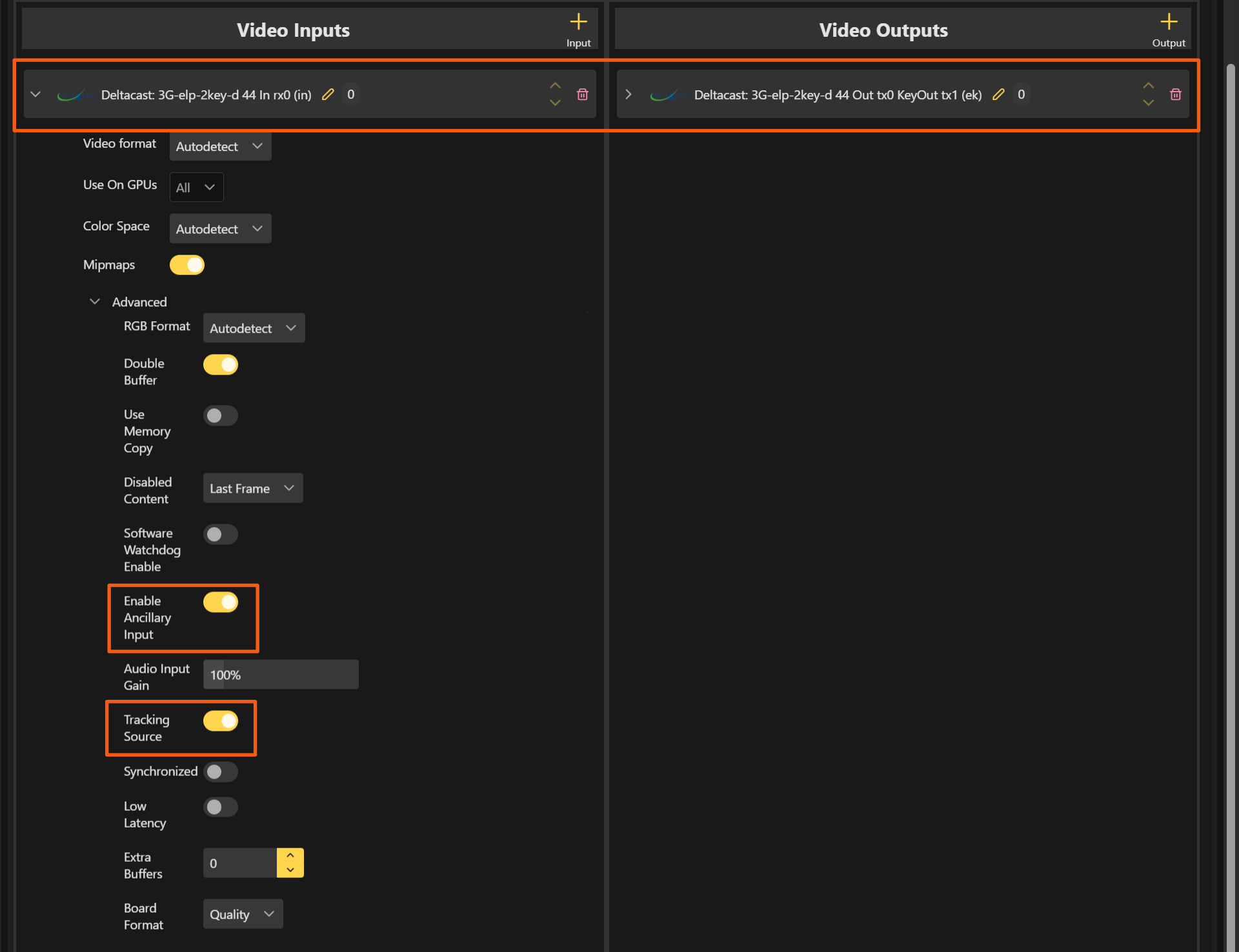Collapse the Advanced section
Screen dimensions: 1239x952
[95, 302]
